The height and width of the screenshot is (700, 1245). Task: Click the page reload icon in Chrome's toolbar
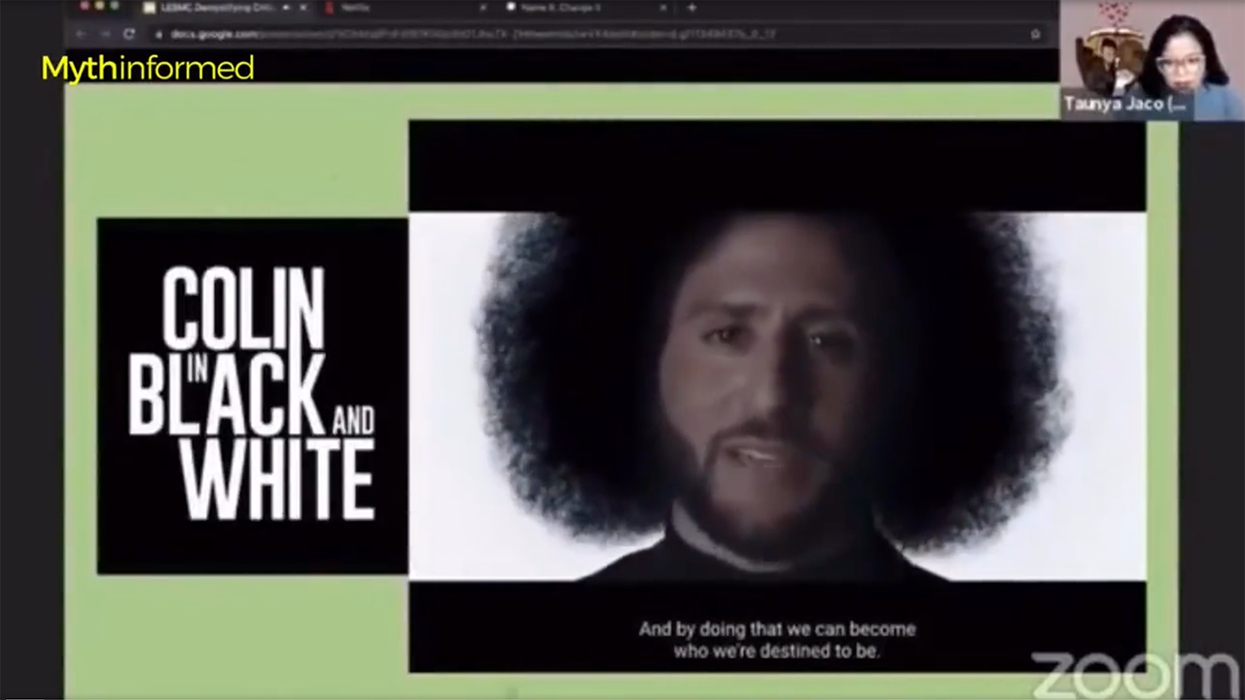(x=129, y=33)
